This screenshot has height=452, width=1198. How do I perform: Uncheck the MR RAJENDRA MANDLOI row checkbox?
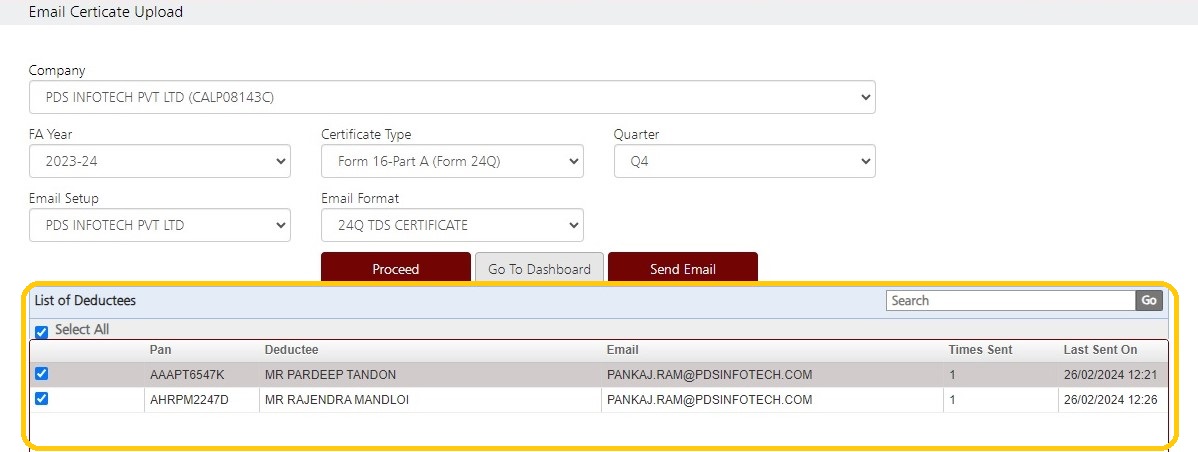point(42,399)
